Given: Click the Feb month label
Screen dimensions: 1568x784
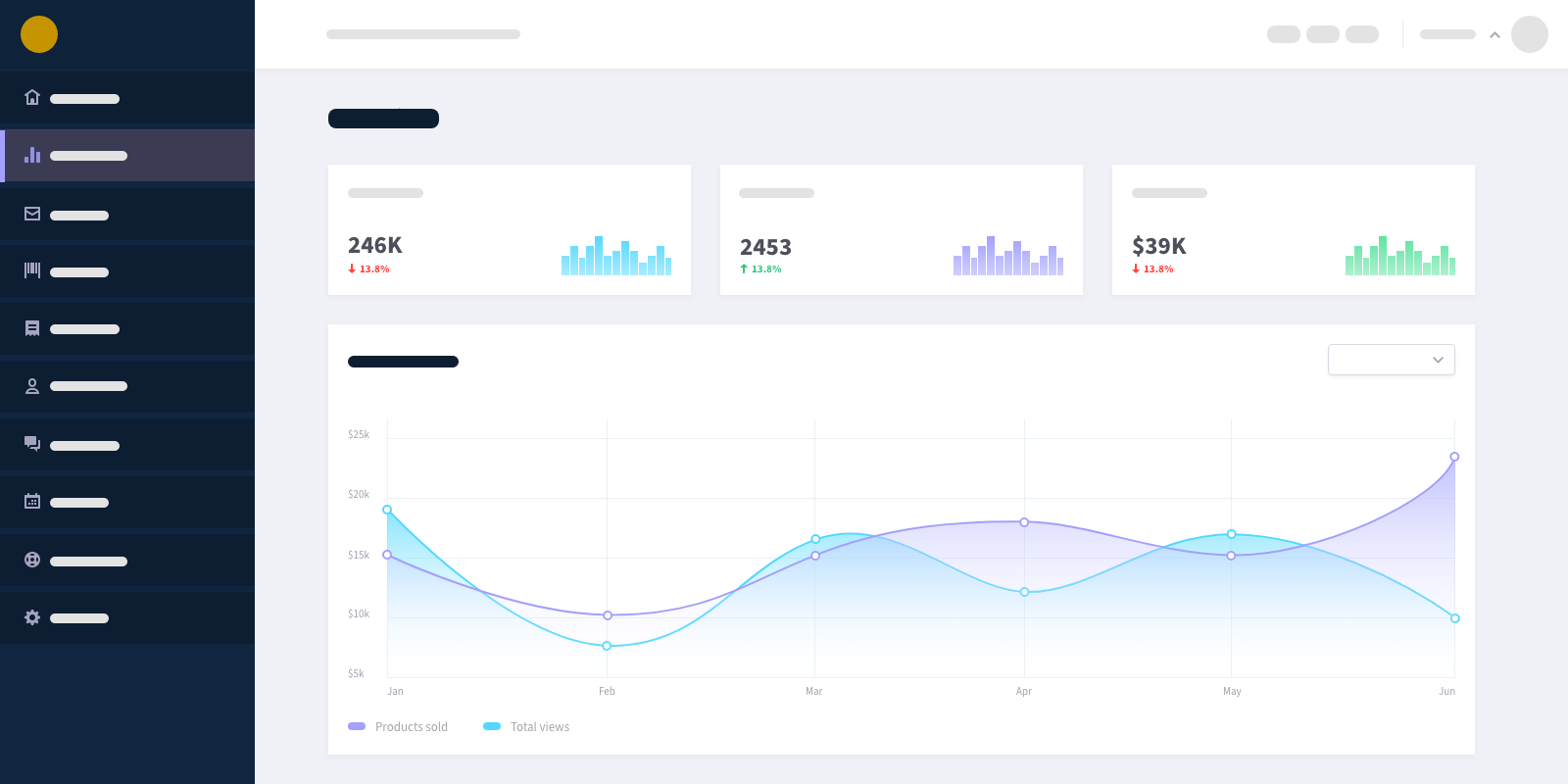Looking at the screenshot, I should 607,691.
